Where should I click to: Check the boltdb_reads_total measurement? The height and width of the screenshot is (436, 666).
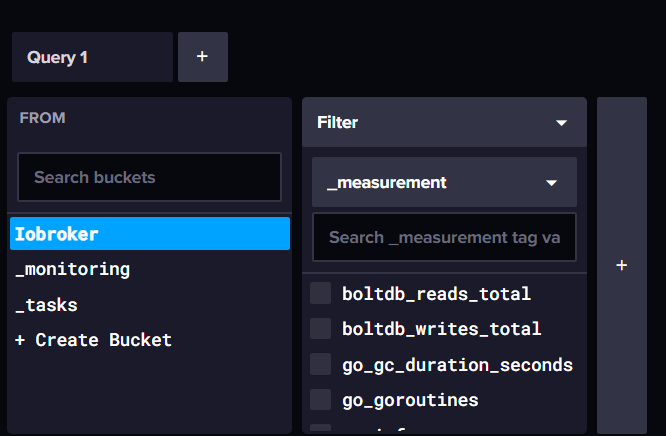coord(320,293)
